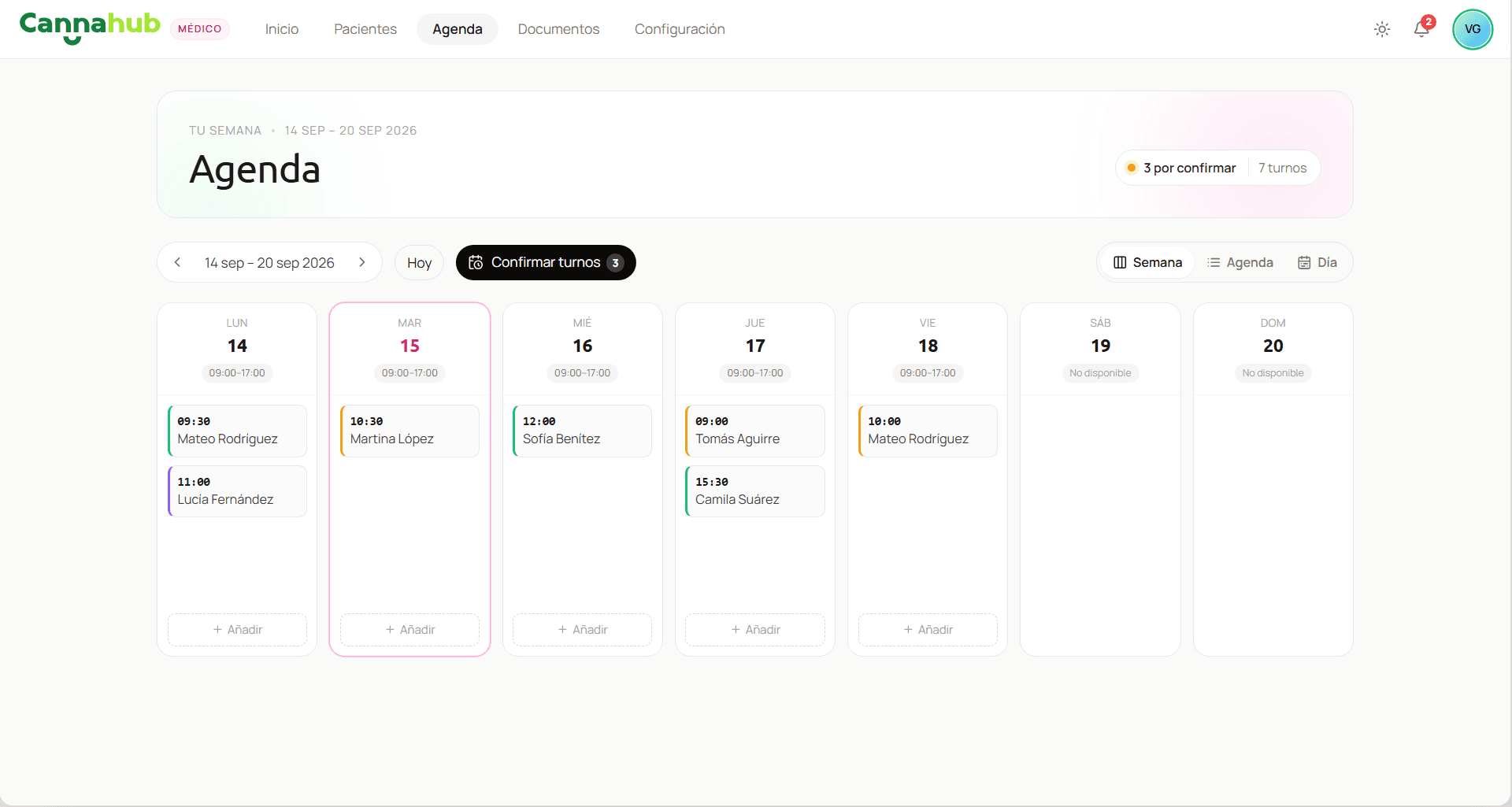Click Saturday's No disponible label

point(1100,373)
